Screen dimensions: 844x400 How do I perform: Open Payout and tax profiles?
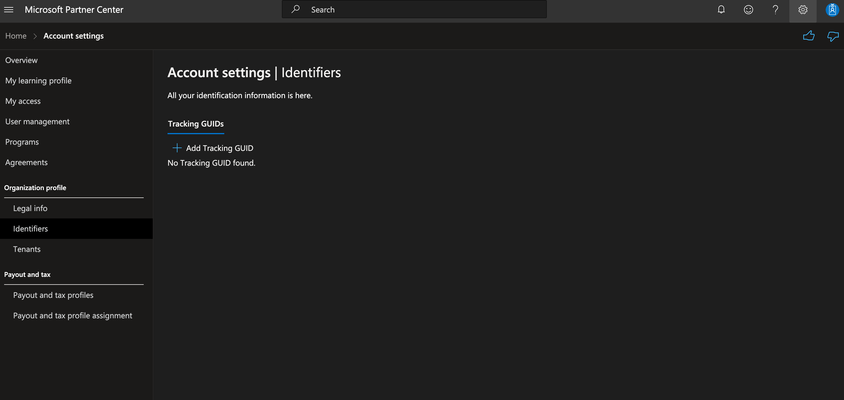pos(53,296)
